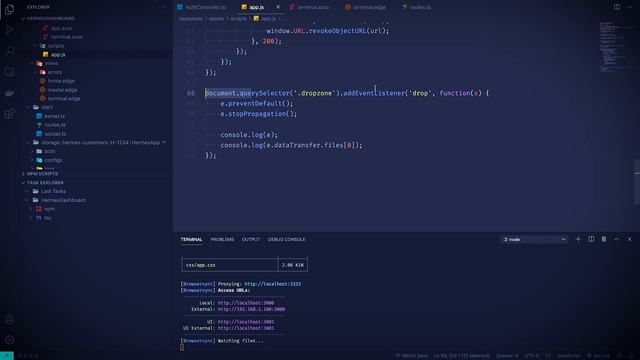The width and height of the screenshot is (640, 360).
Task: Open routes.ts file in explorer
Action: point(55,125)
